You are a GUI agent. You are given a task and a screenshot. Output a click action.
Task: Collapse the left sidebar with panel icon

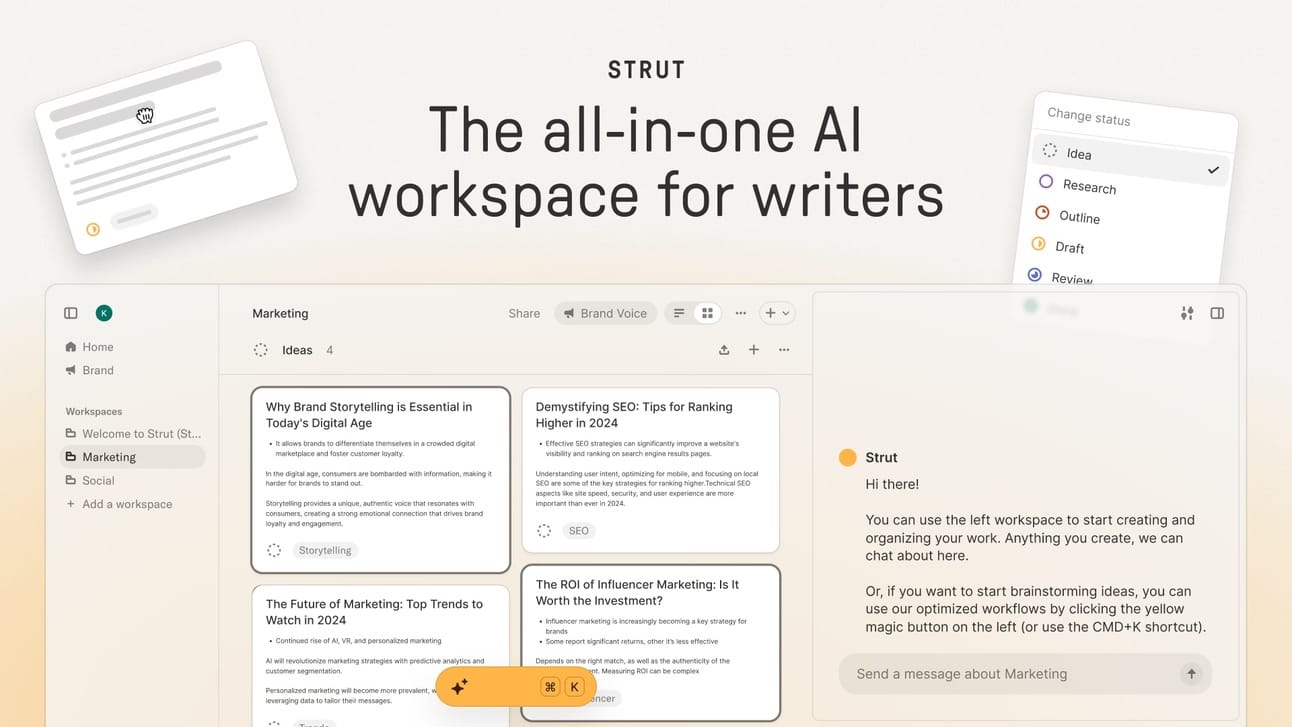tap(70, 313)
